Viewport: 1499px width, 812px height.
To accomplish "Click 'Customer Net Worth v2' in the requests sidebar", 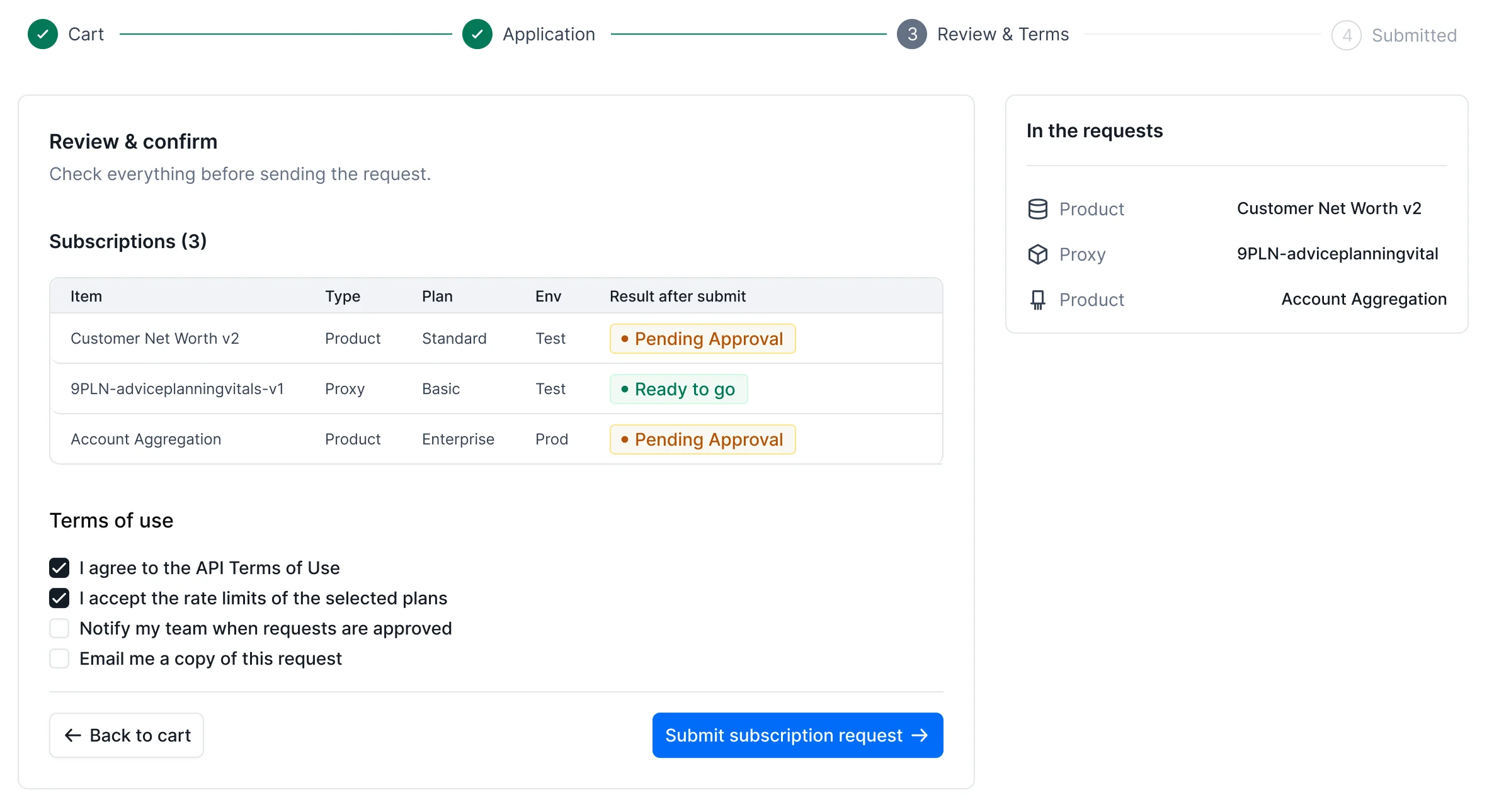I will [x=1329, y=208].
